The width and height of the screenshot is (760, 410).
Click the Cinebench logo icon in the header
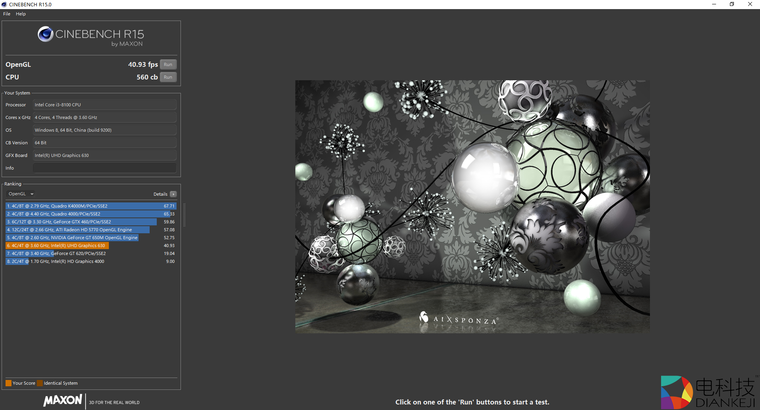(45, 35)
